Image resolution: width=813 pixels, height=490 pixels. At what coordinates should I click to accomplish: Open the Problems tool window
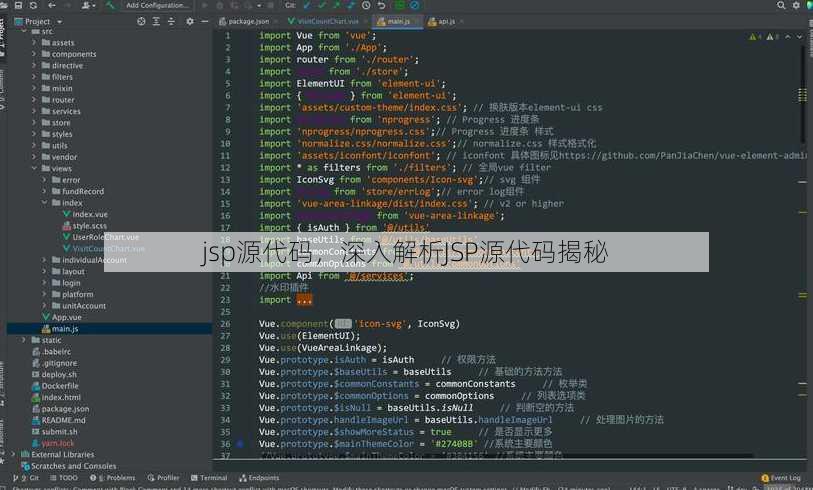click(x=113, y=478)
